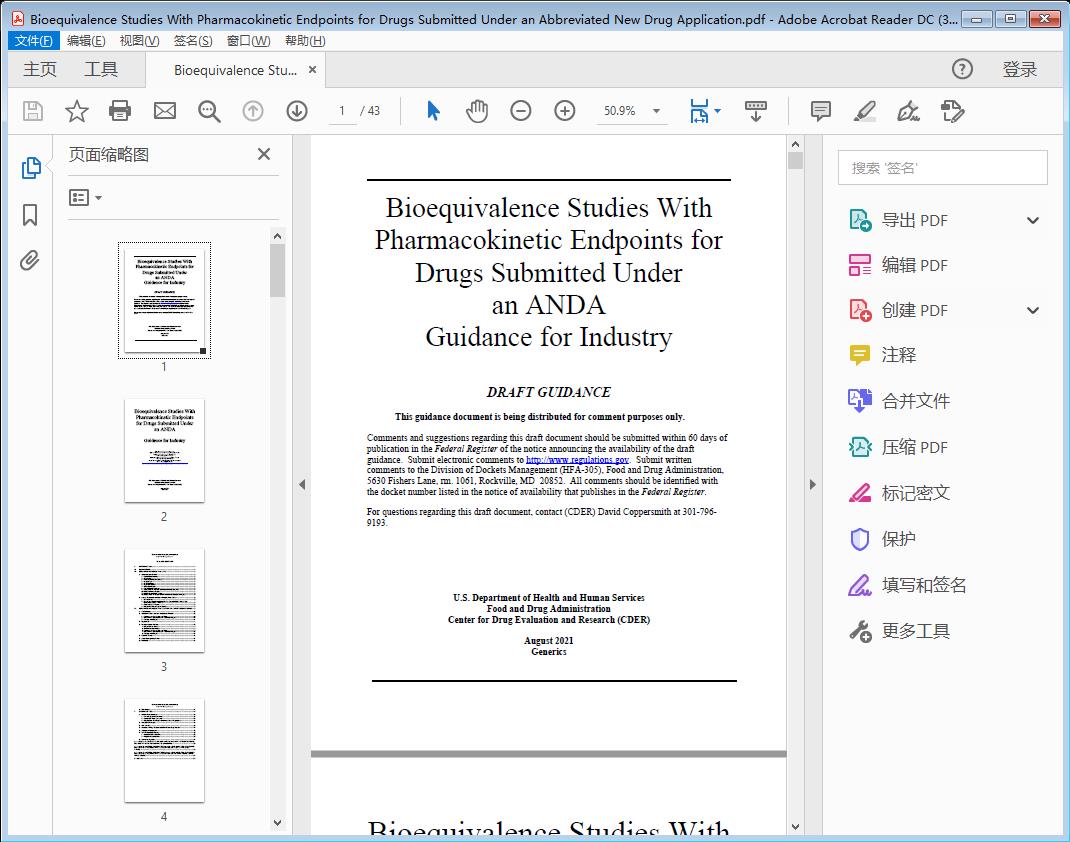Toggle the star favorites icon
This screenshot has height=842, width=1070.
click(x=76, y=111)
